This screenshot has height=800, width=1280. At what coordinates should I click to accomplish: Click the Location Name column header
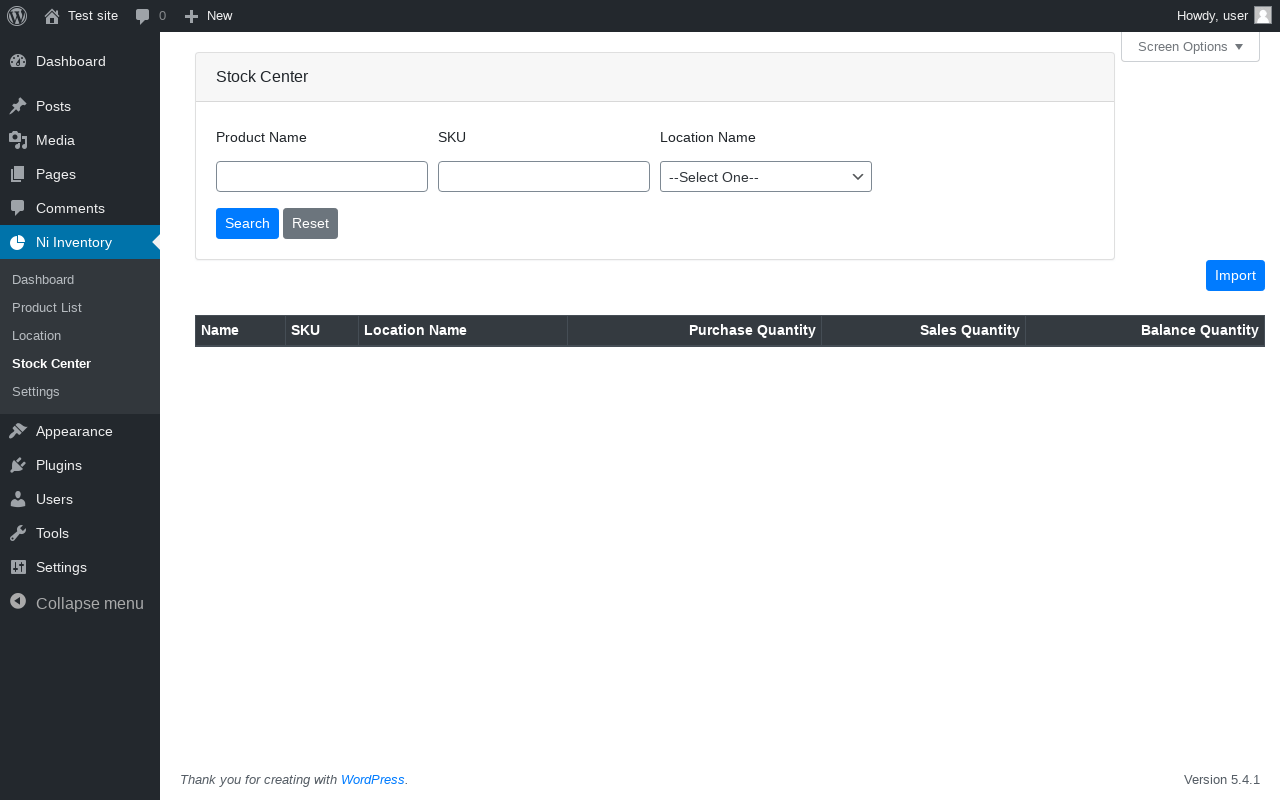[463, 330]
